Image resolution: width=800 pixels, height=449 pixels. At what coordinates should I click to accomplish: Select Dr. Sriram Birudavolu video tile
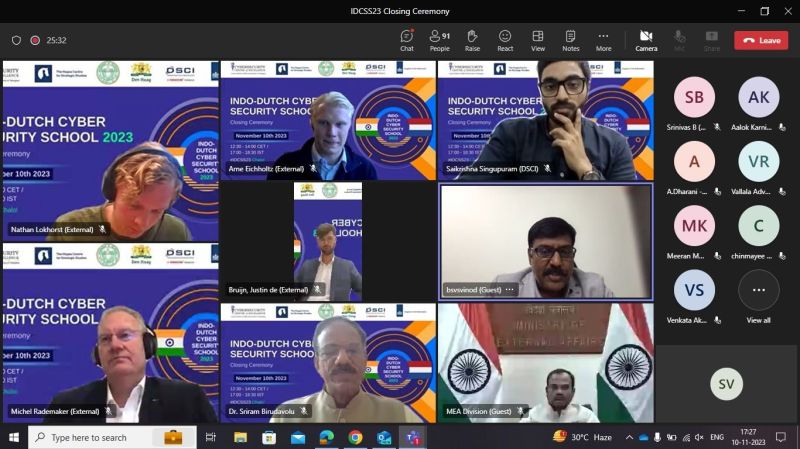coord(328,363)
